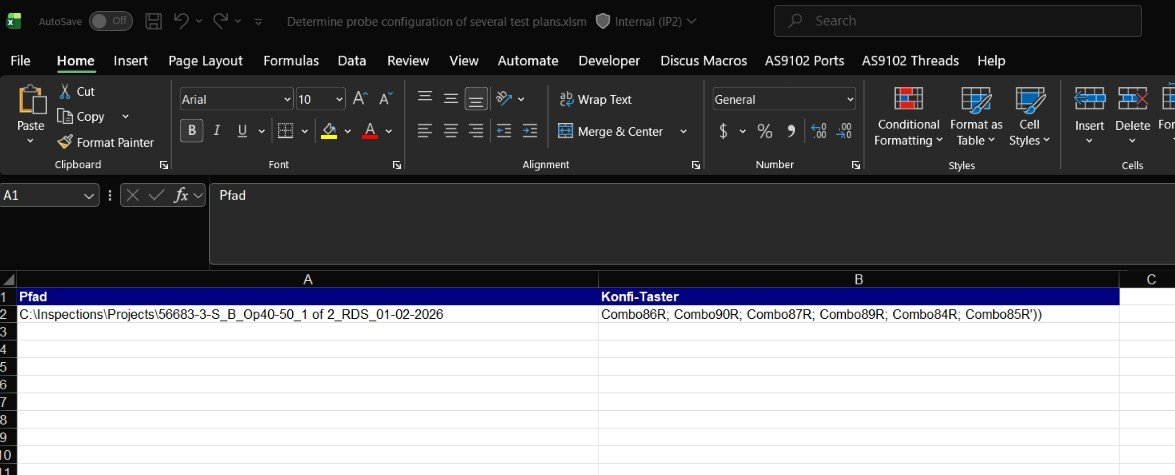Image resolution: width=1175 pixels, height=475 pixels.
Task: Toggle Bold formatting
Action: click(x=191, y=131)
